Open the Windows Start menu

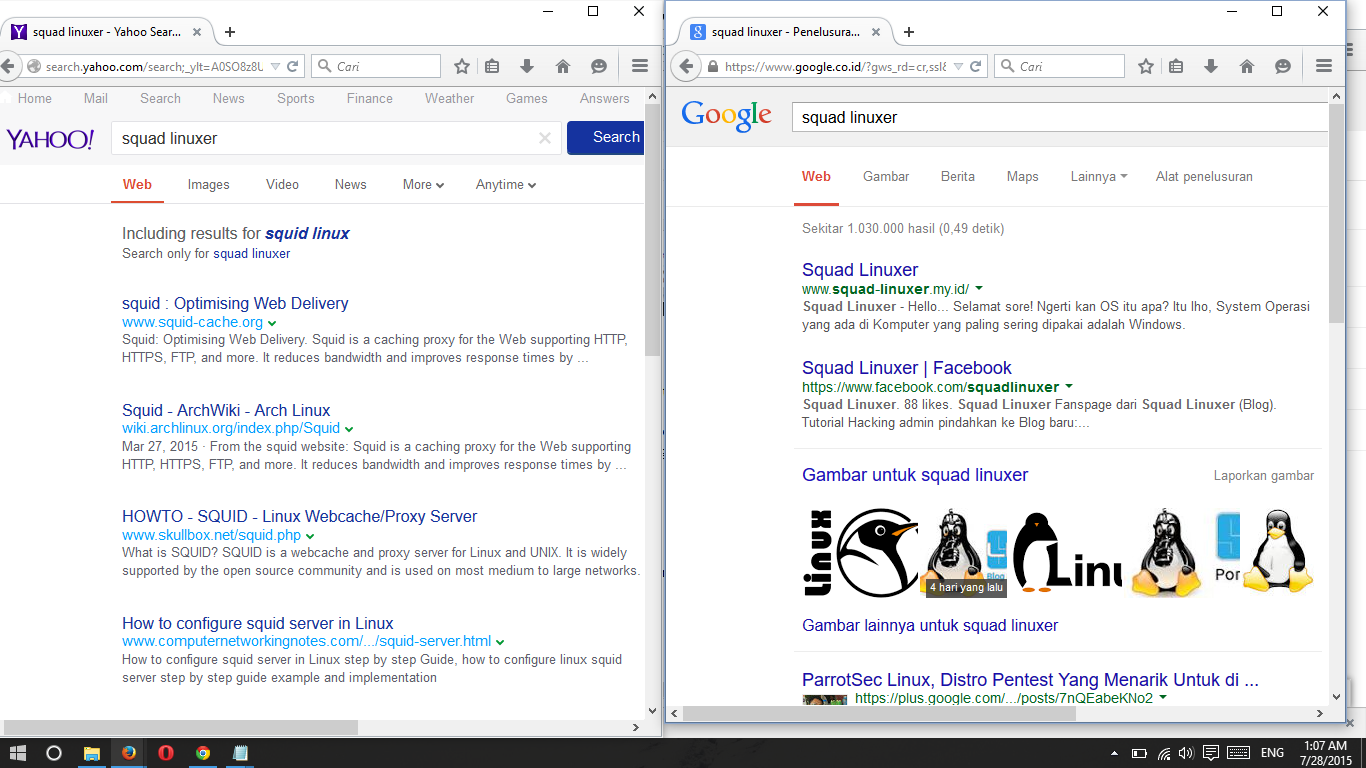pos(17,753)
